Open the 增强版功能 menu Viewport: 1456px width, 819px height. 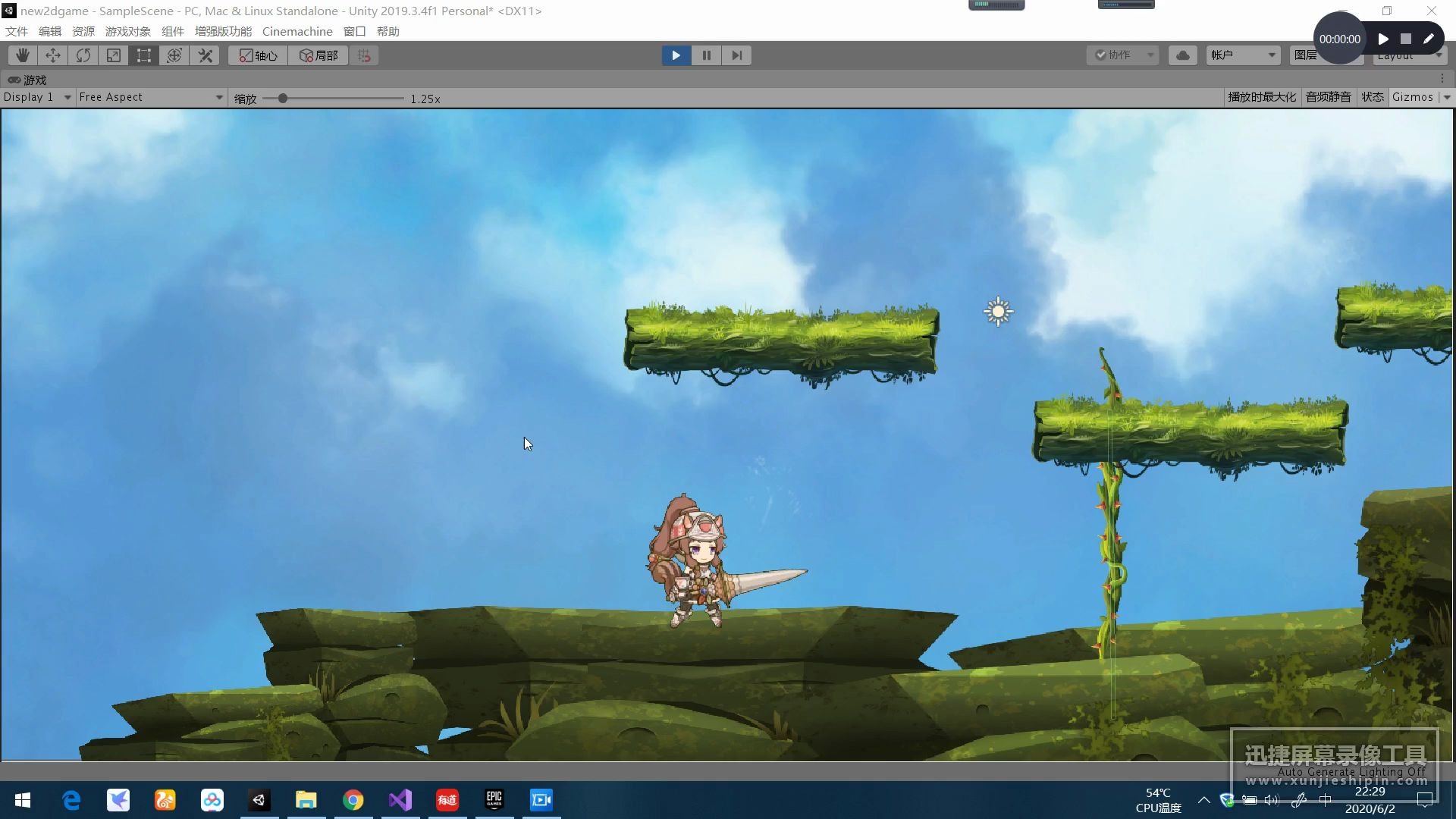223,31
